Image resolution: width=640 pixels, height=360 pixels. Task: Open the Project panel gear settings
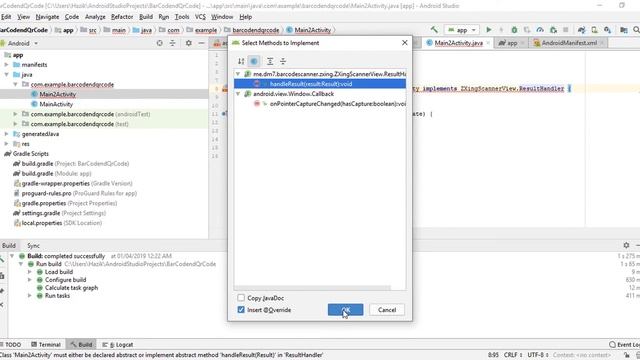click(x=189, y=43)
